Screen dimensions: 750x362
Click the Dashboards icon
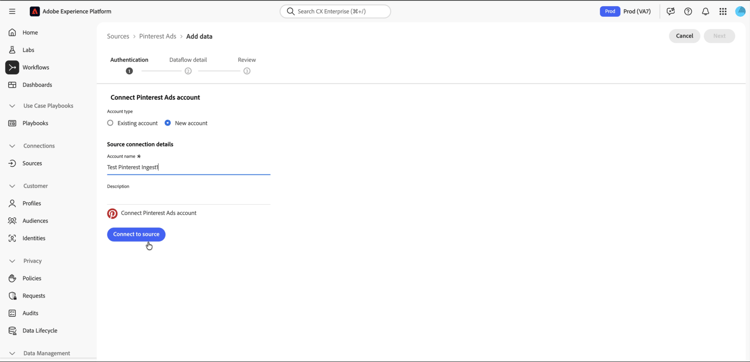(x=12, y=85)
